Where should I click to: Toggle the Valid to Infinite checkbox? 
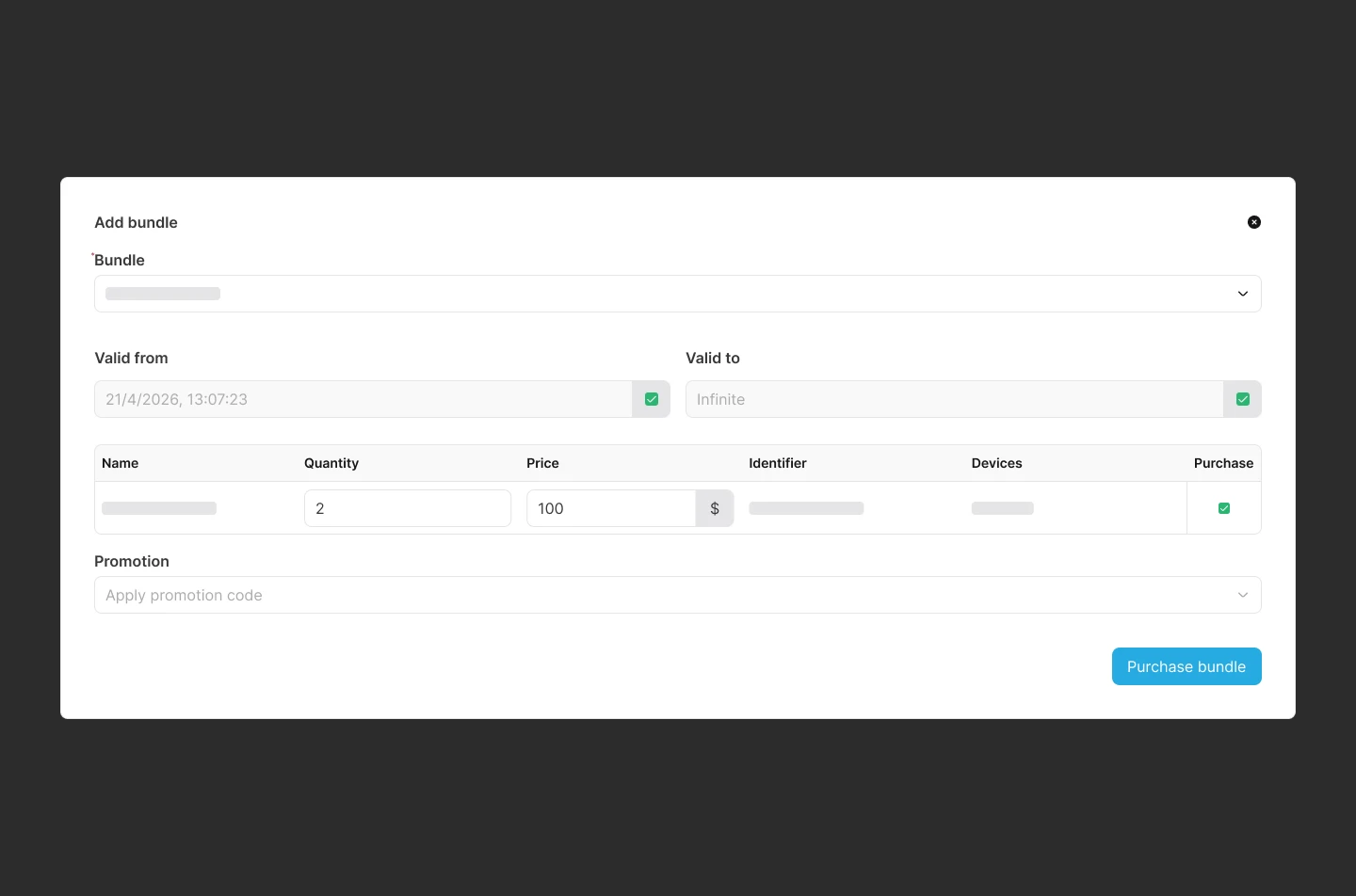(1242, 399)
